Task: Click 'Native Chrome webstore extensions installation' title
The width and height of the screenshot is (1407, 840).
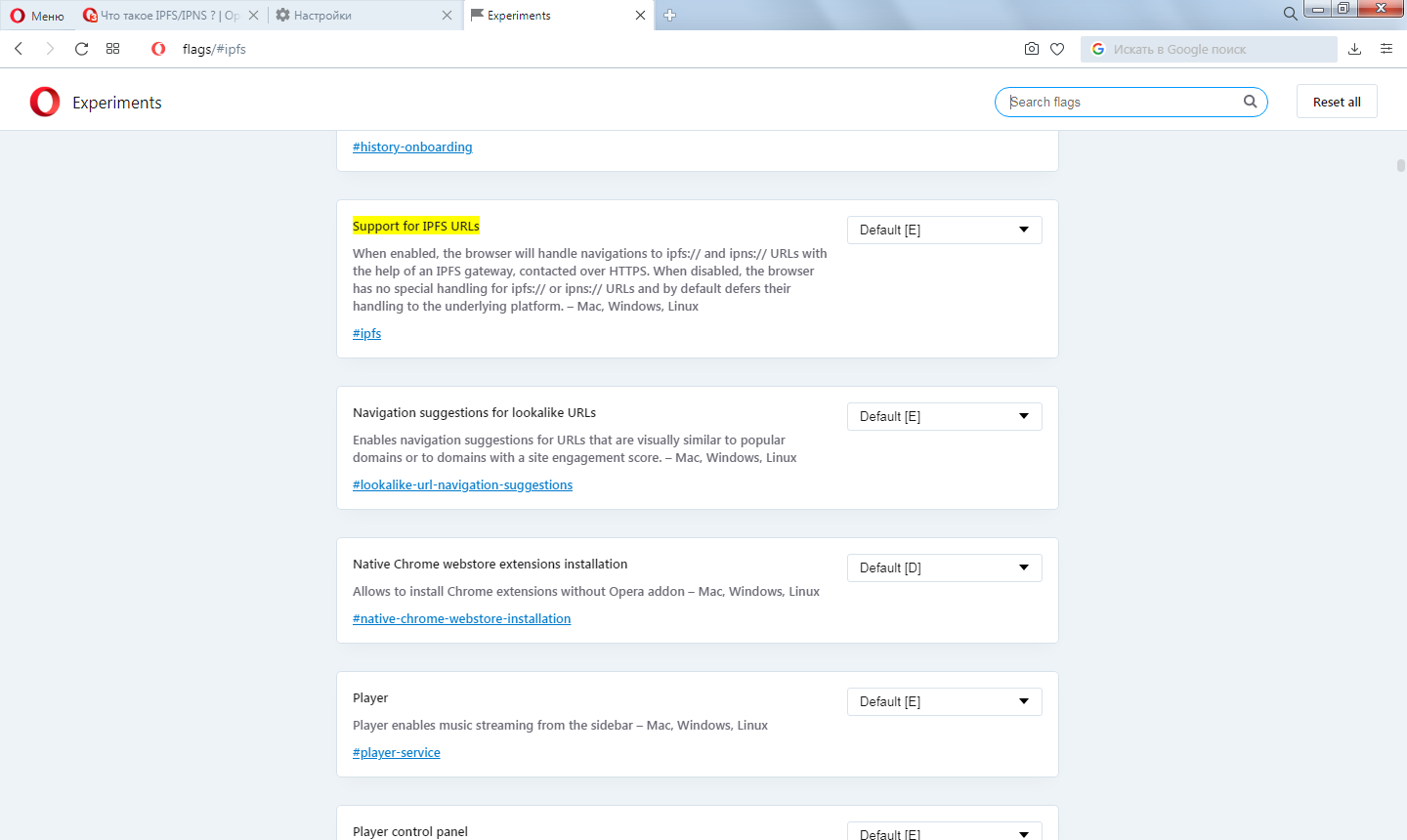Action: 490,565
